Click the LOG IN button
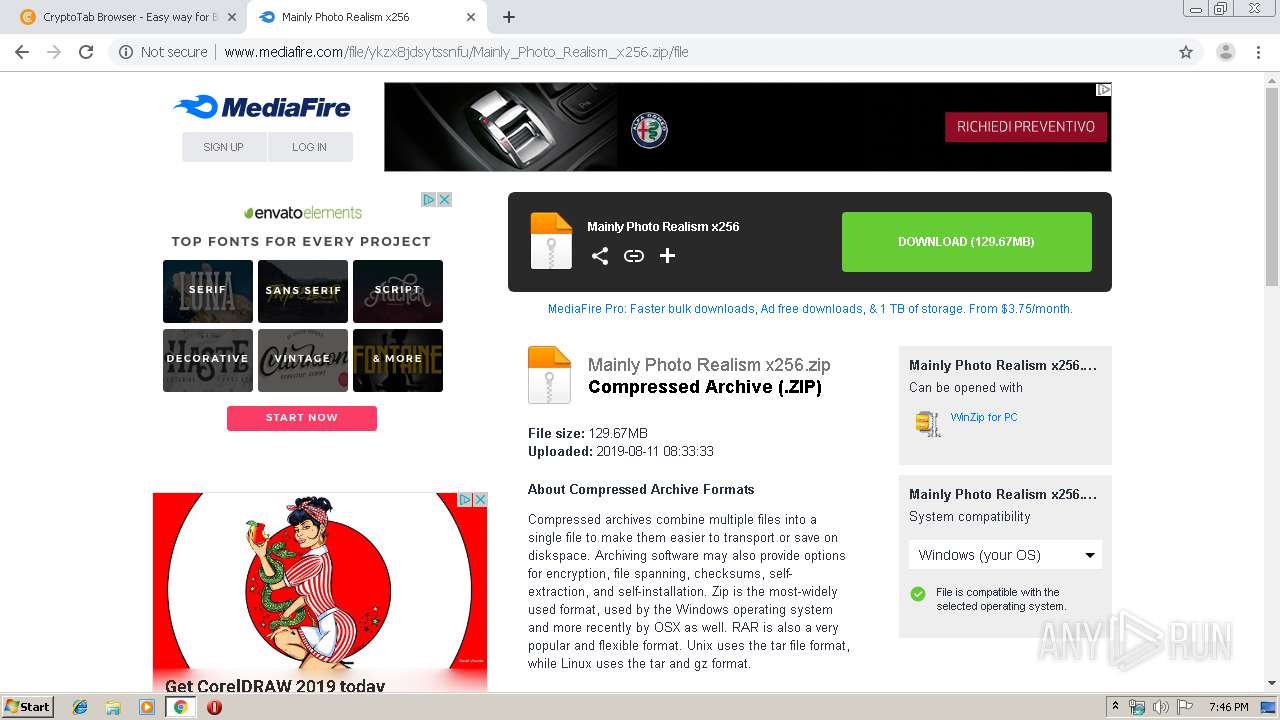This screenshot has width=1280, height=720. pos(310,147)
